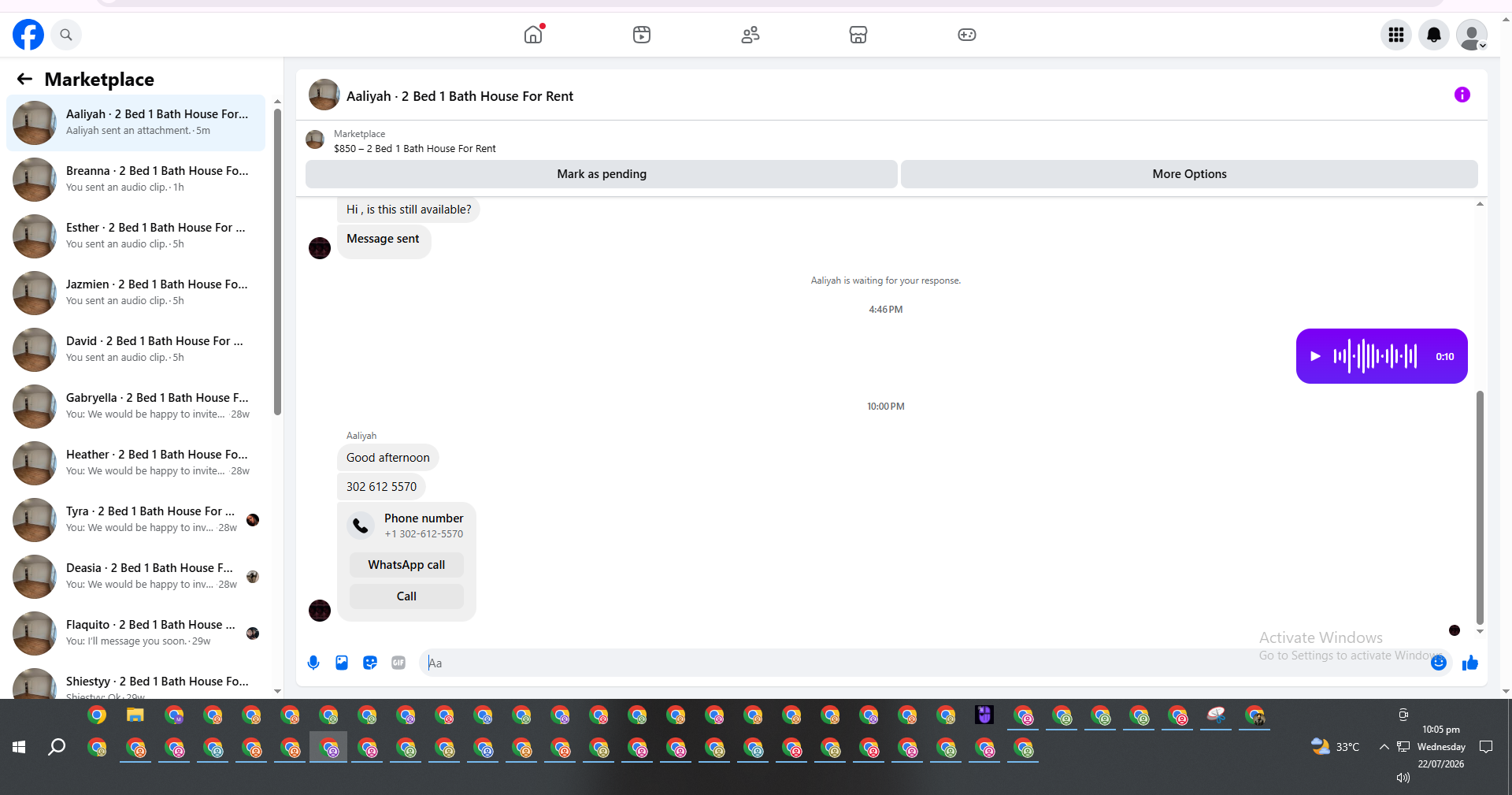Open the grid Menu icon
The width and height of the screenshot is (1512, 795).
click(x=1396, y=35)
